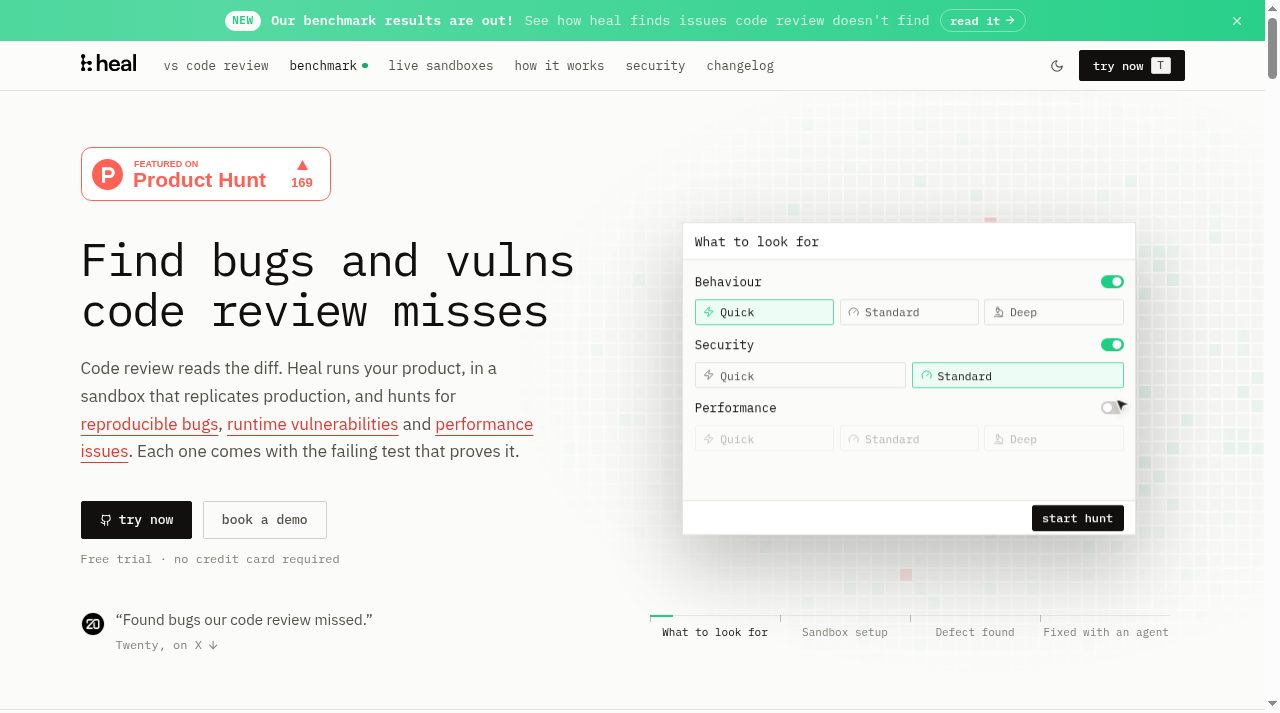
Task: Click the Twenty company logo avatar
Action: coord(92,624)
